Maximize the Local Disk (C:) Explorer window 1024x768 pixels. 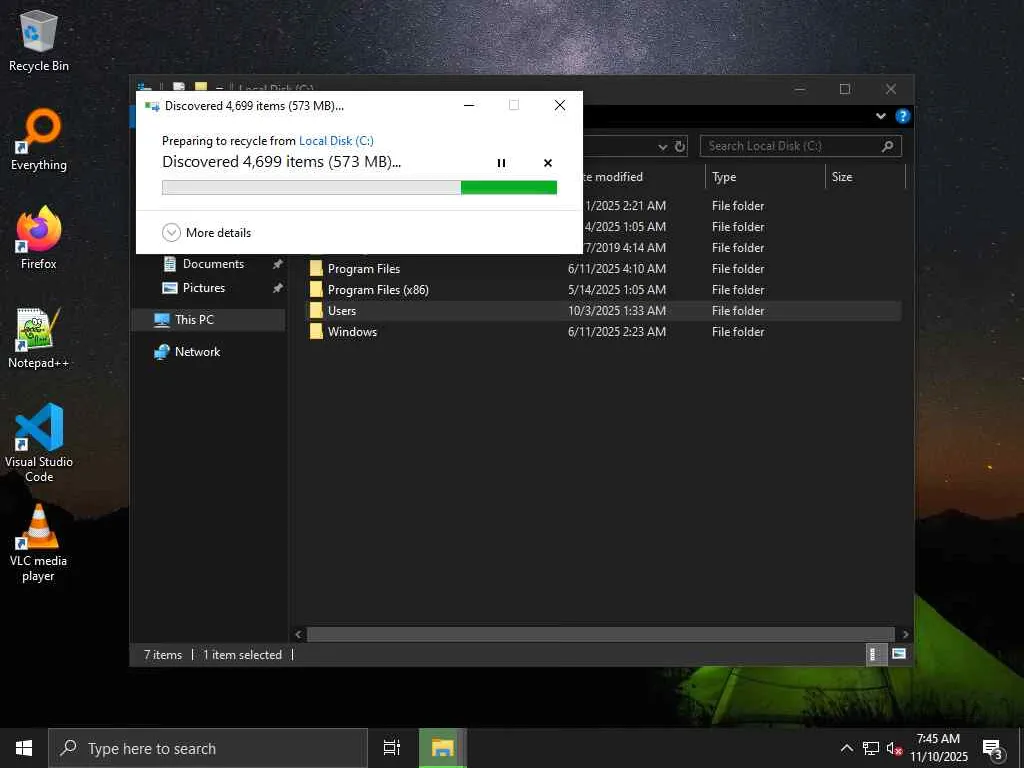pos(844,89)
